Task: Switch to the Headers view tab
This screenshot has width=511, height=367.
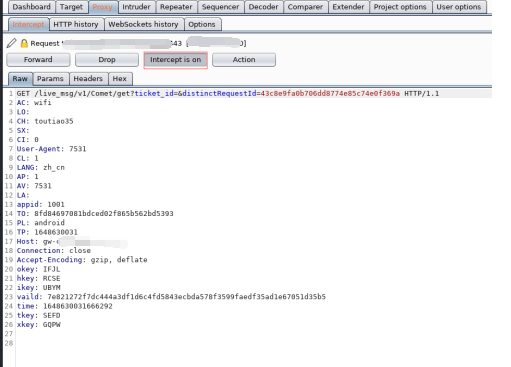Action: (88, 79)
